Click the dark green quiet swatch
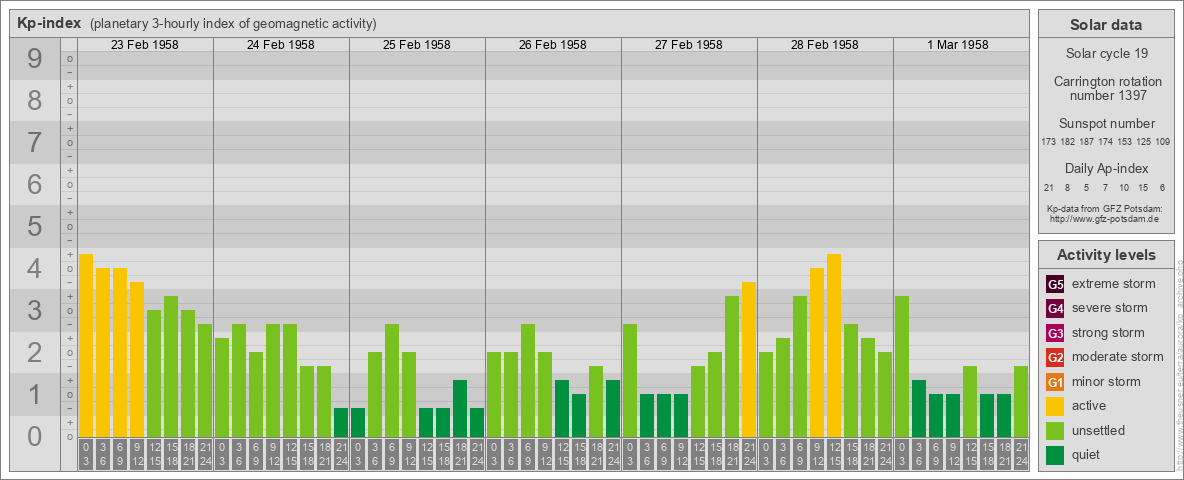The width and height of the screenshot is (1184, 480). point(1055,454)
